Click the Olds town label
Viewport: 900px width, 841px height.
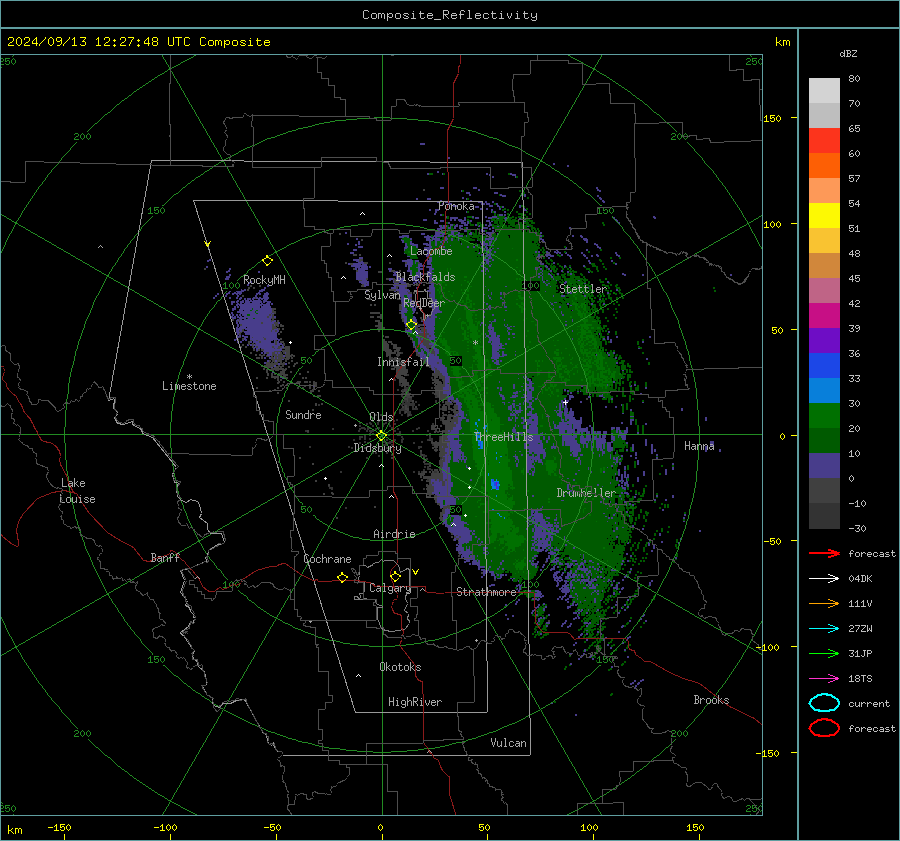(381, 417)
